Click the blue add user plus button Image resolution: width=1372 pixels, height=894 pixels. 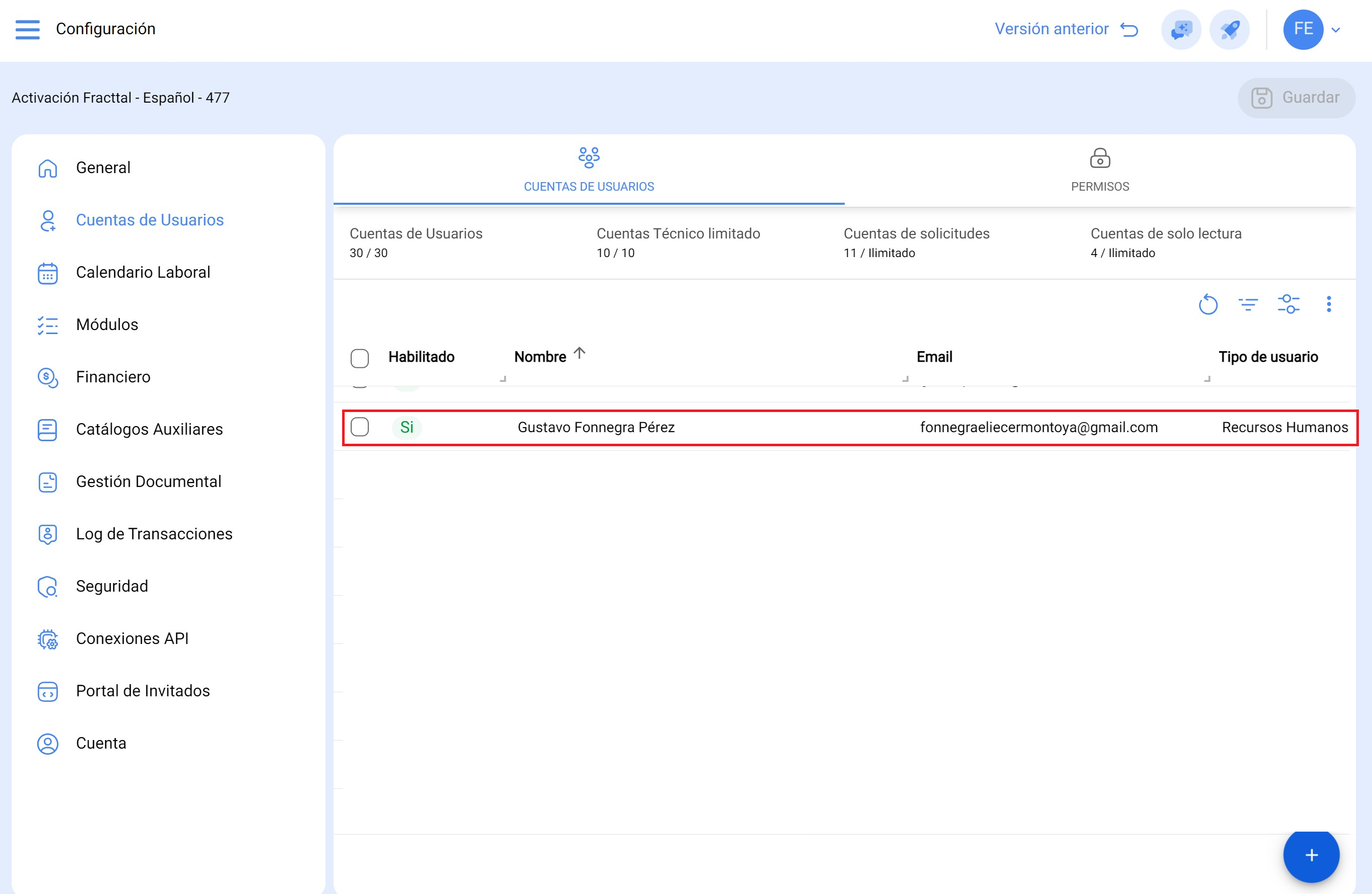coord(1311,855)
